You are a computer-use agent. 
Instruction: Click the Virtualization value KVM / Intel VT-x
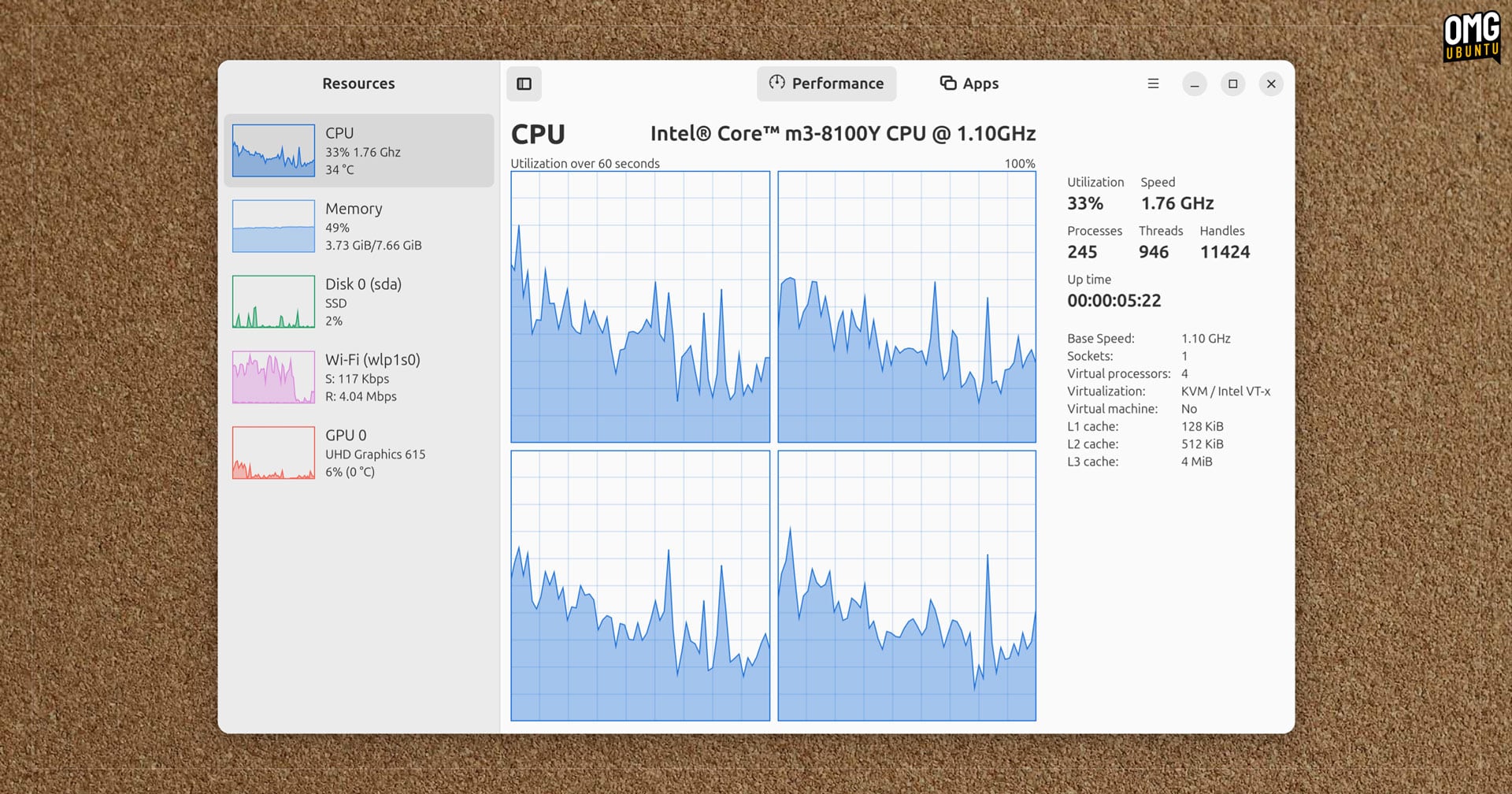(x=1225, y=391)
